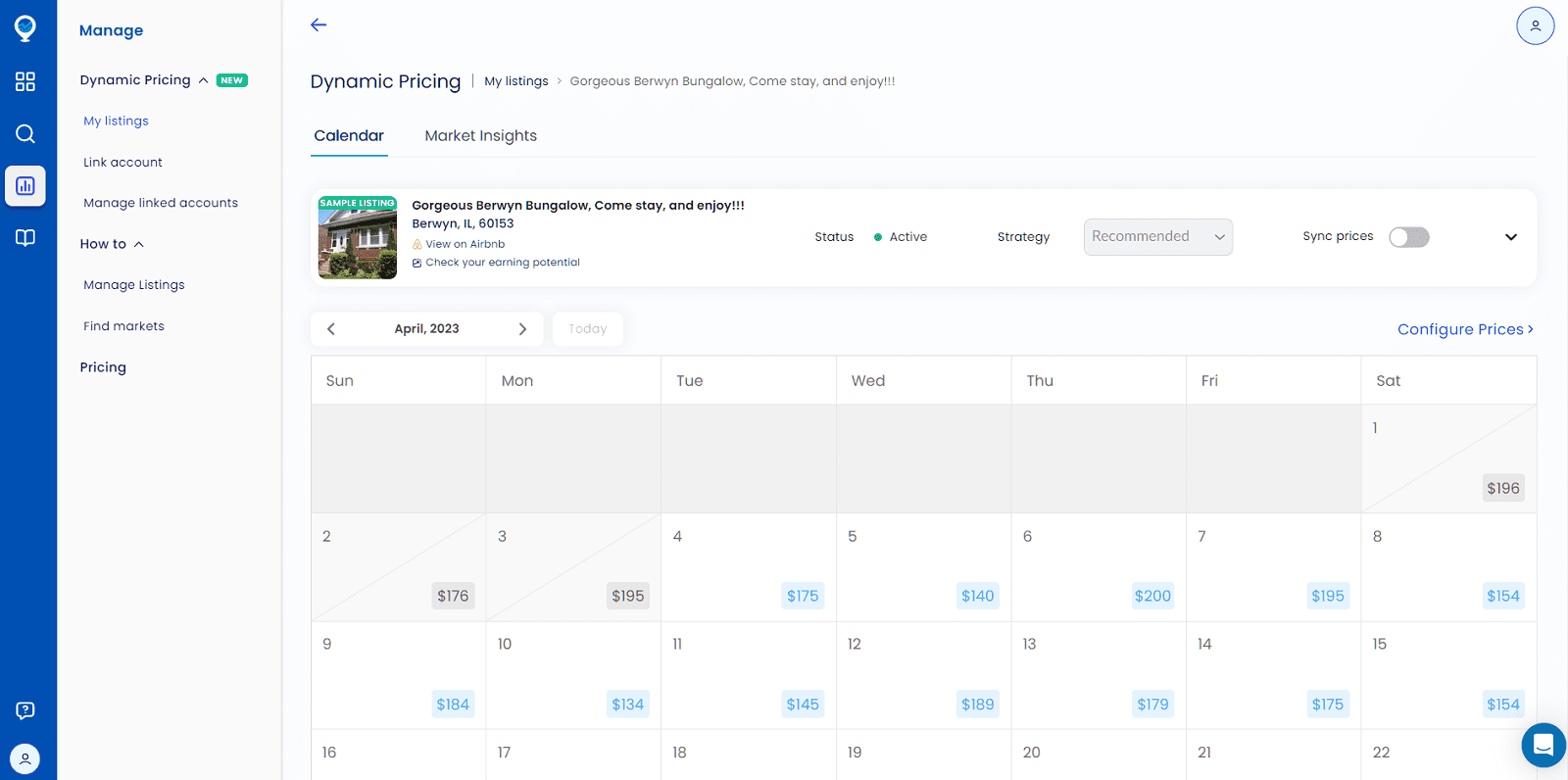Go to previous month in calendar

tap(331, 329)
